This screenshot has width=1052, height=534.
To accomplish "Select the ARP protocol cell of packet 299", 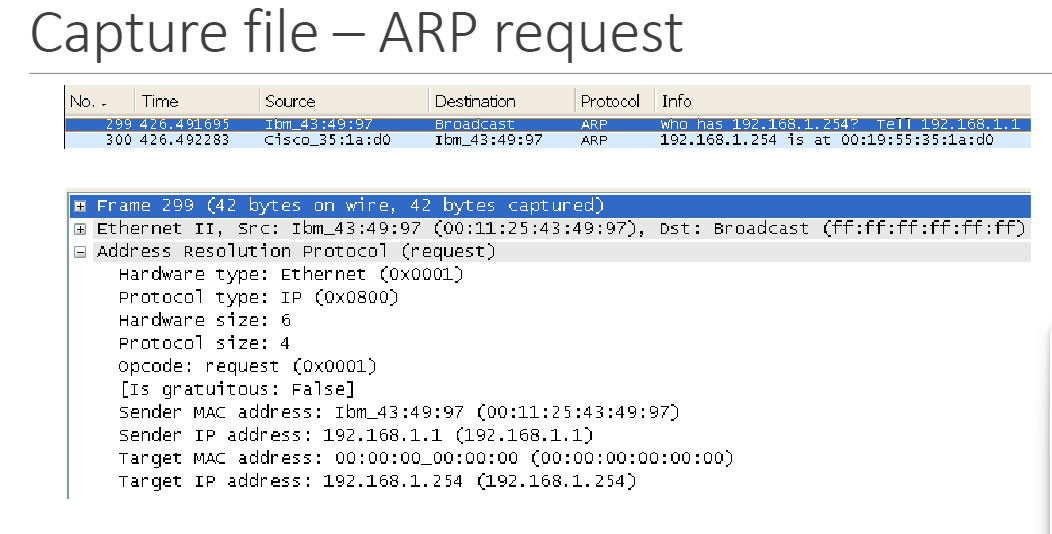I will [594, 124].
